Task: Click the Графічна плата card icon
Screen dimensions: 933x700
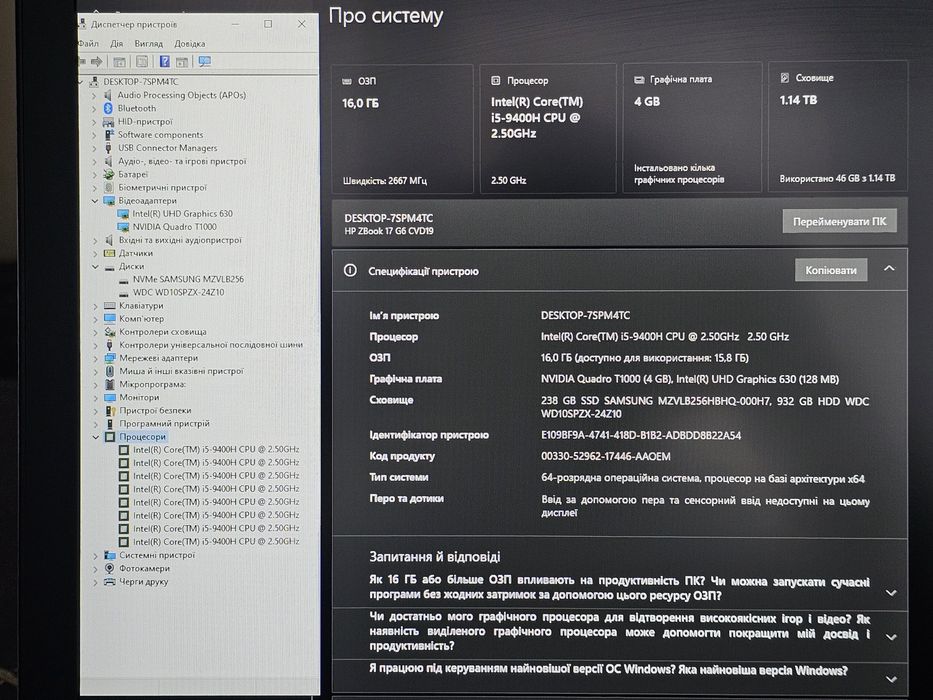Action: 639,79
